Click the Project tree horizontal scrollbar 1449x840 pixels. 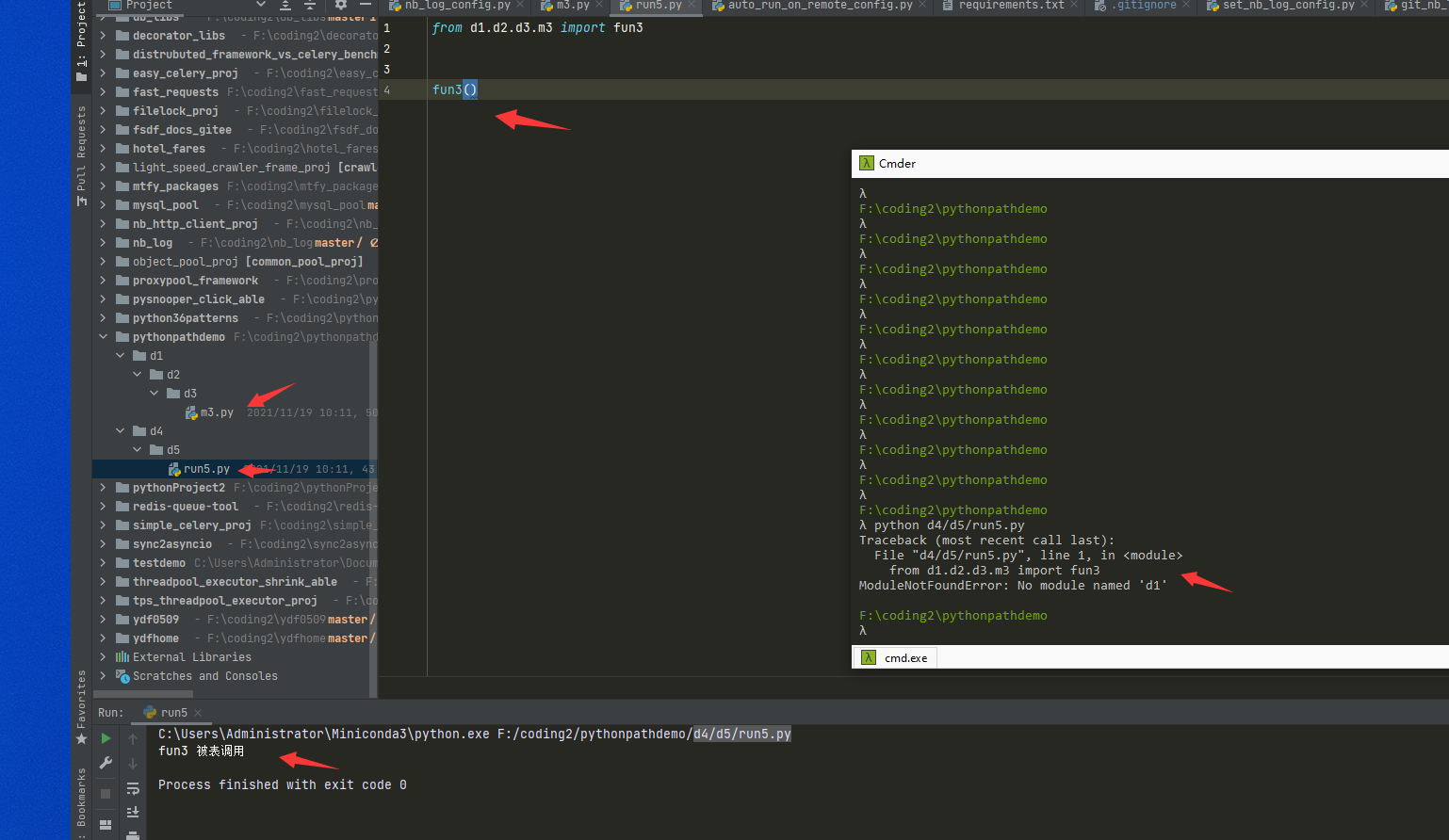[143, 694]
